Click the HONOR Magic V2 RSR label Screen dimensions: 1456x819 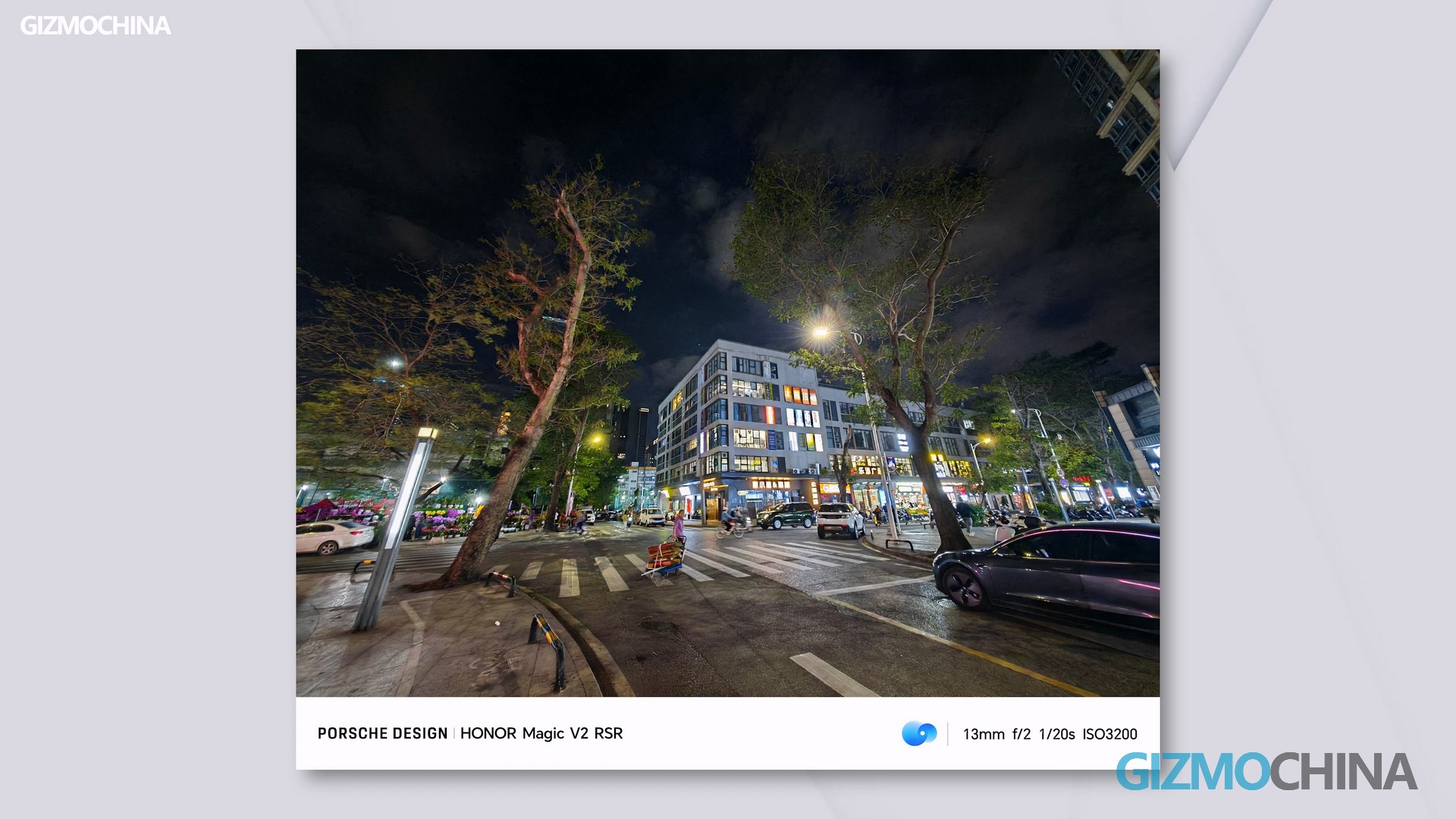click(541, 733)
